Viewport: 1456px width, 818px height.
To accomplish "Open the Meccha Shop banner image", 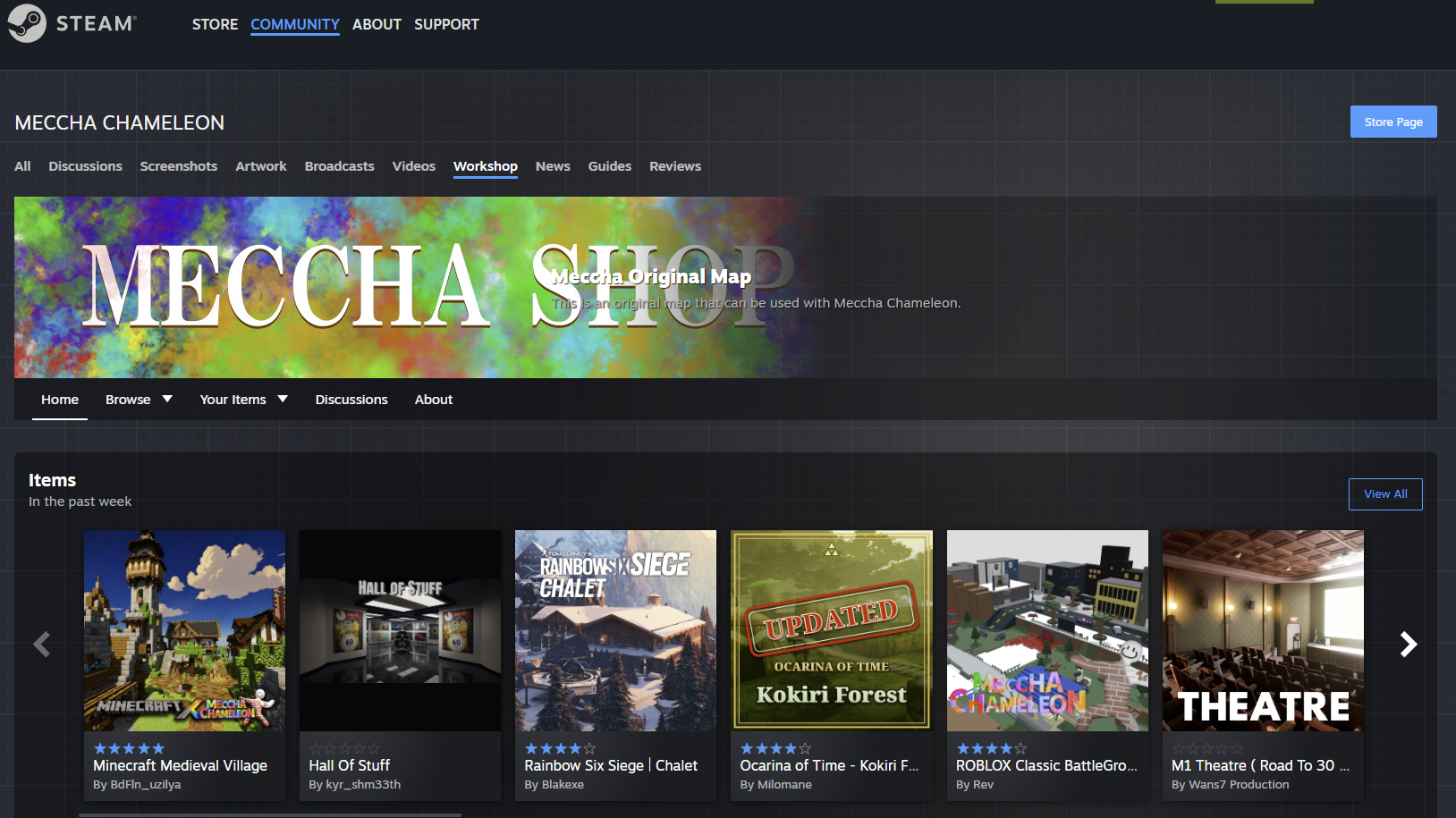I will (417, 287).
